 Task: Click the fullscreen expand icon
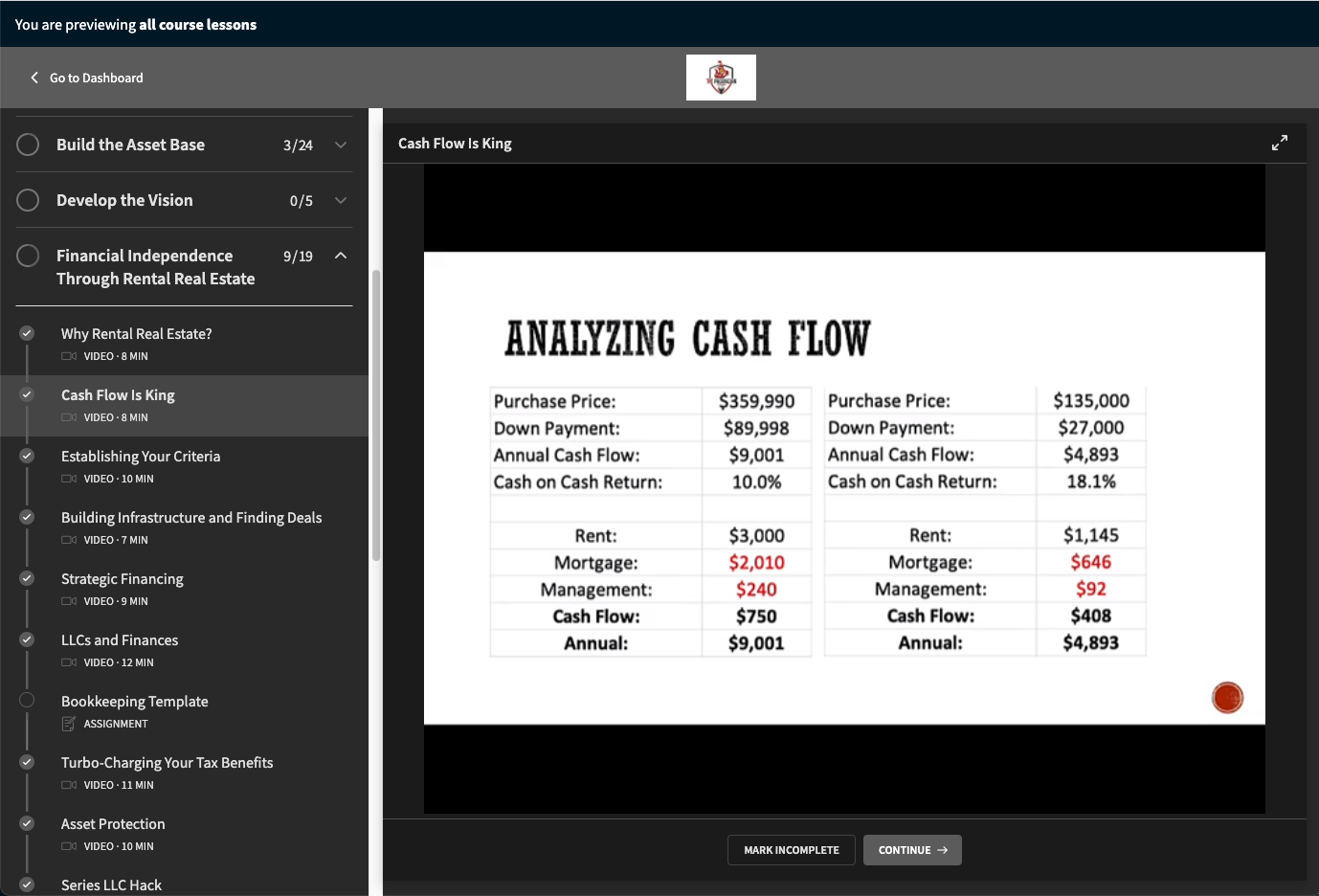(1279, 143)
